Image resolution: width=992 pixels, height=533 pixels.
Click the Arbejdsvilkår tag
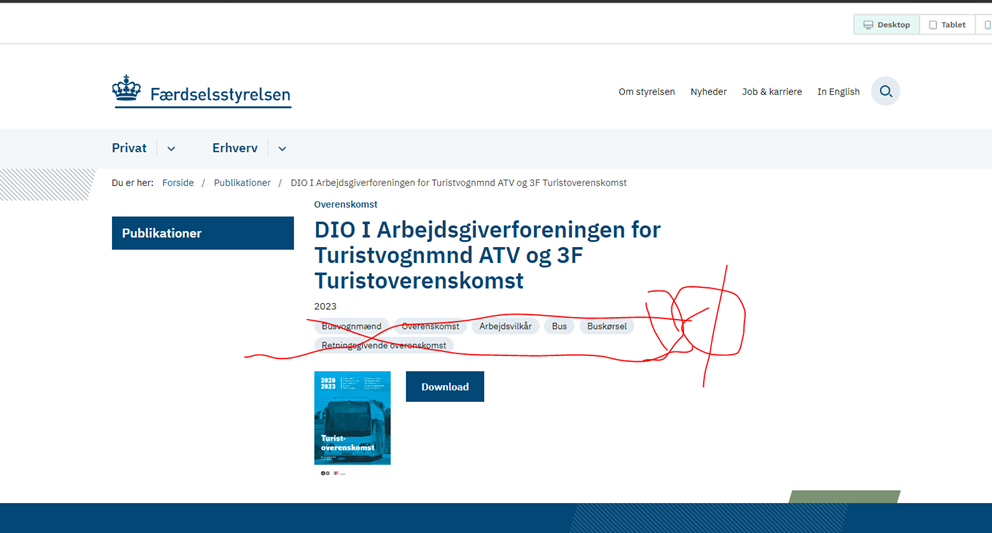click(x=505, y=326)
